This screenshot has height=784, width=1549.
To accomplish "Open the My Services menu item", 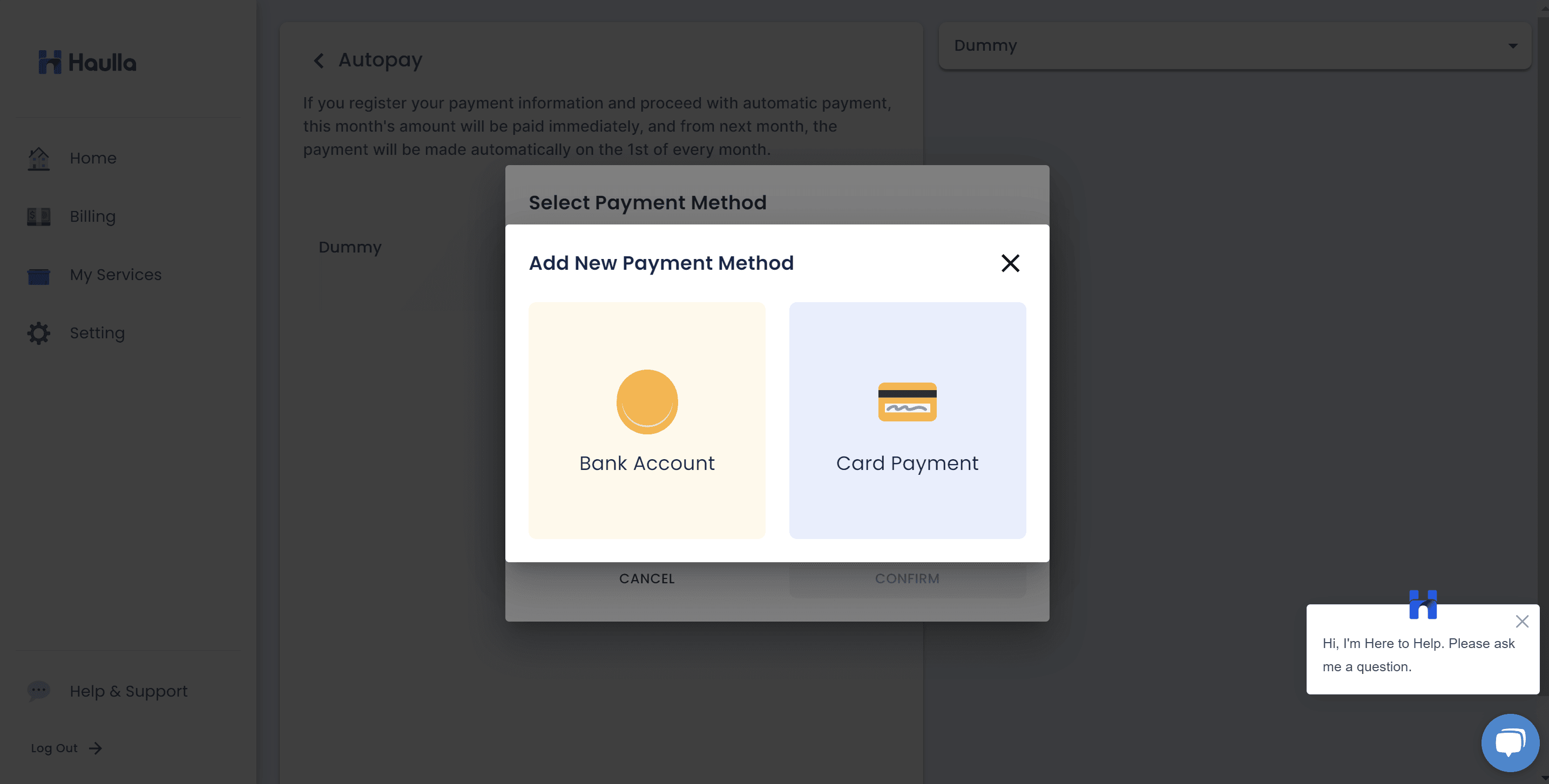I will (x=116, y=275).
